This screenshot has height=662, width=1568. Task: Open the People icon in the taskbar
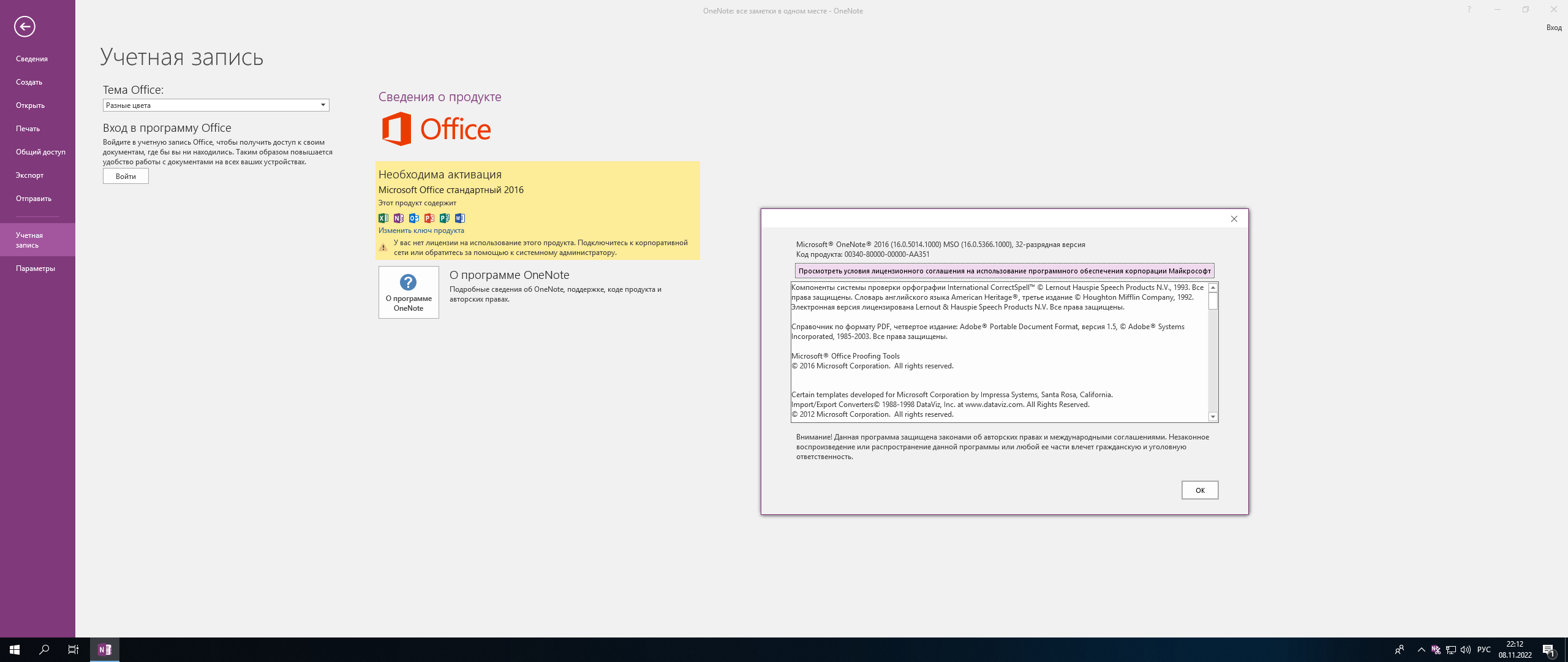1400,650
